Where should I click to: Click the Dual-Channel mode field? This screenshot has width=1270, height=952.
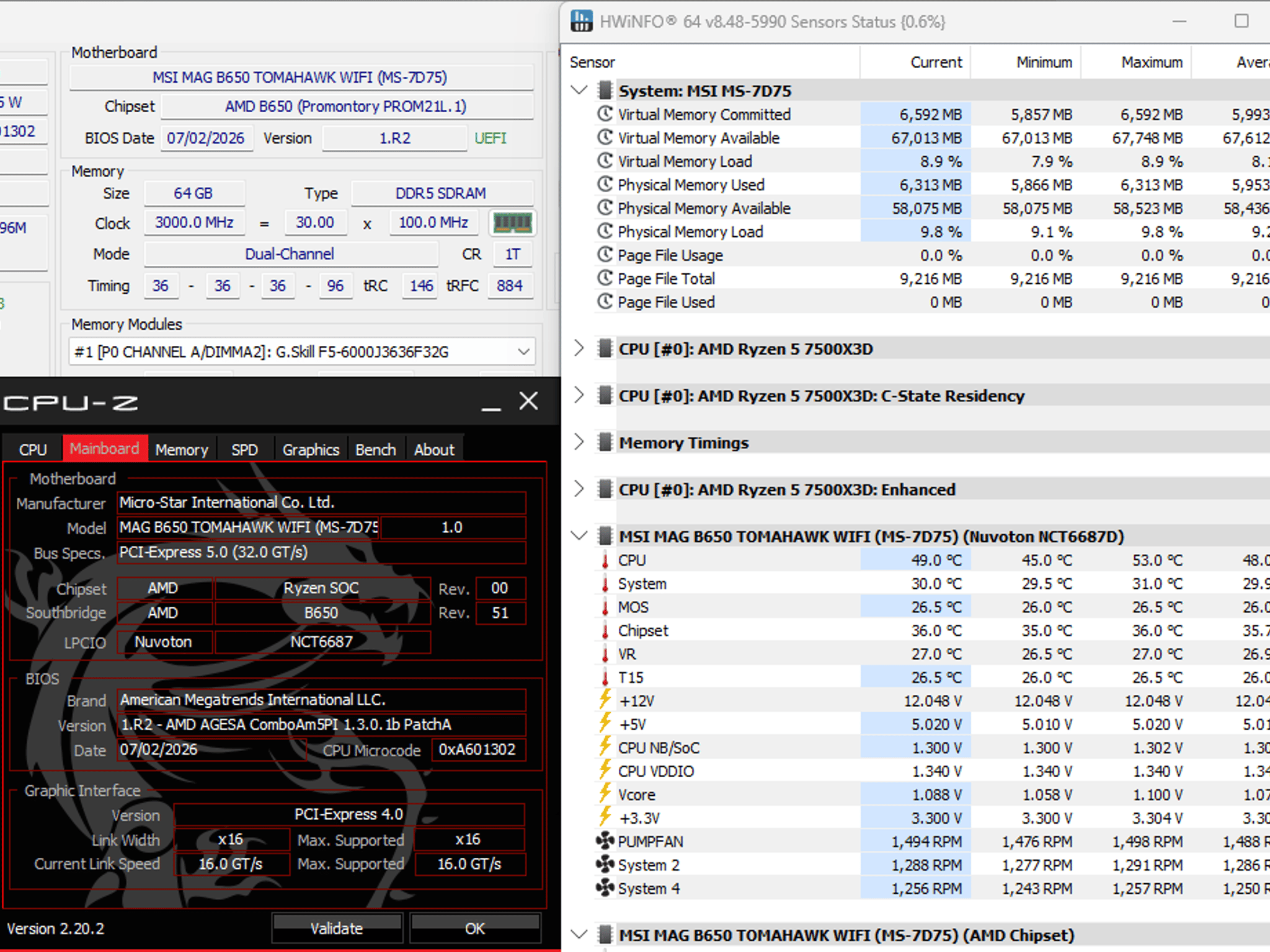click(290, 254)
